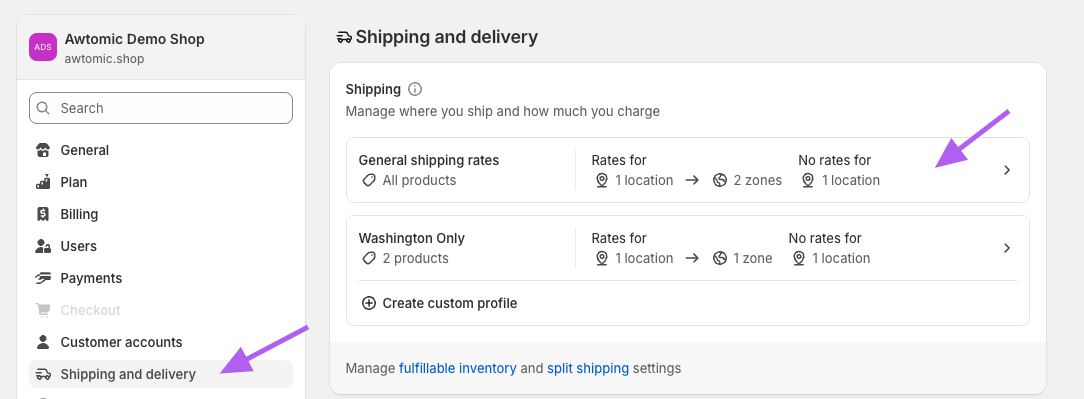Expand General shipping rates chevron
The image size is (1084, 399).
(1007, 170)
